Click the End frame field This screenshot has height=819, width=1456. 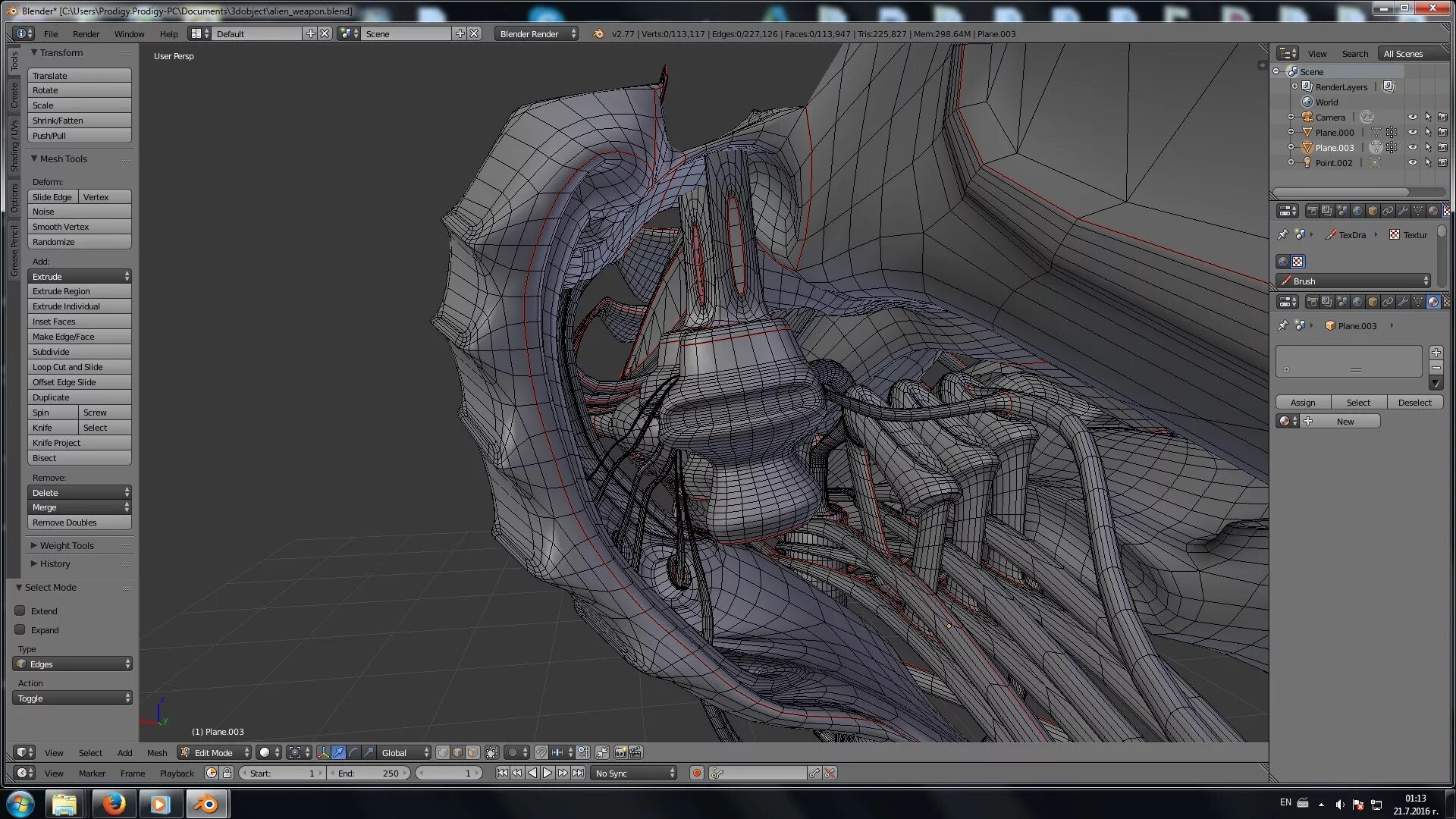370,773
